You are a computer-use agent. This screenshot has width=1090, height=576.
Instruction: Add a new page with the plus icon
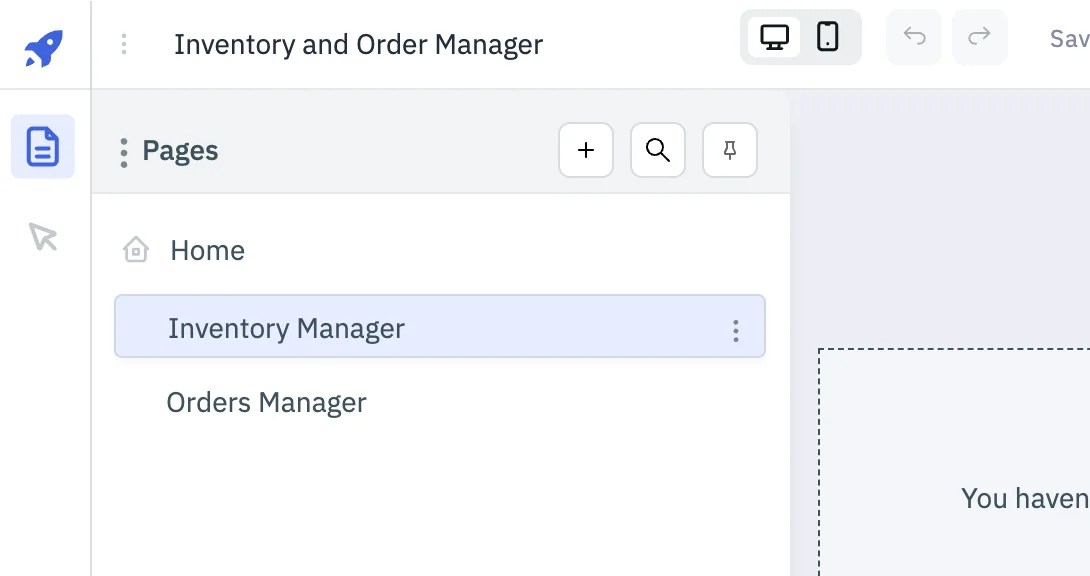(585, 150)
